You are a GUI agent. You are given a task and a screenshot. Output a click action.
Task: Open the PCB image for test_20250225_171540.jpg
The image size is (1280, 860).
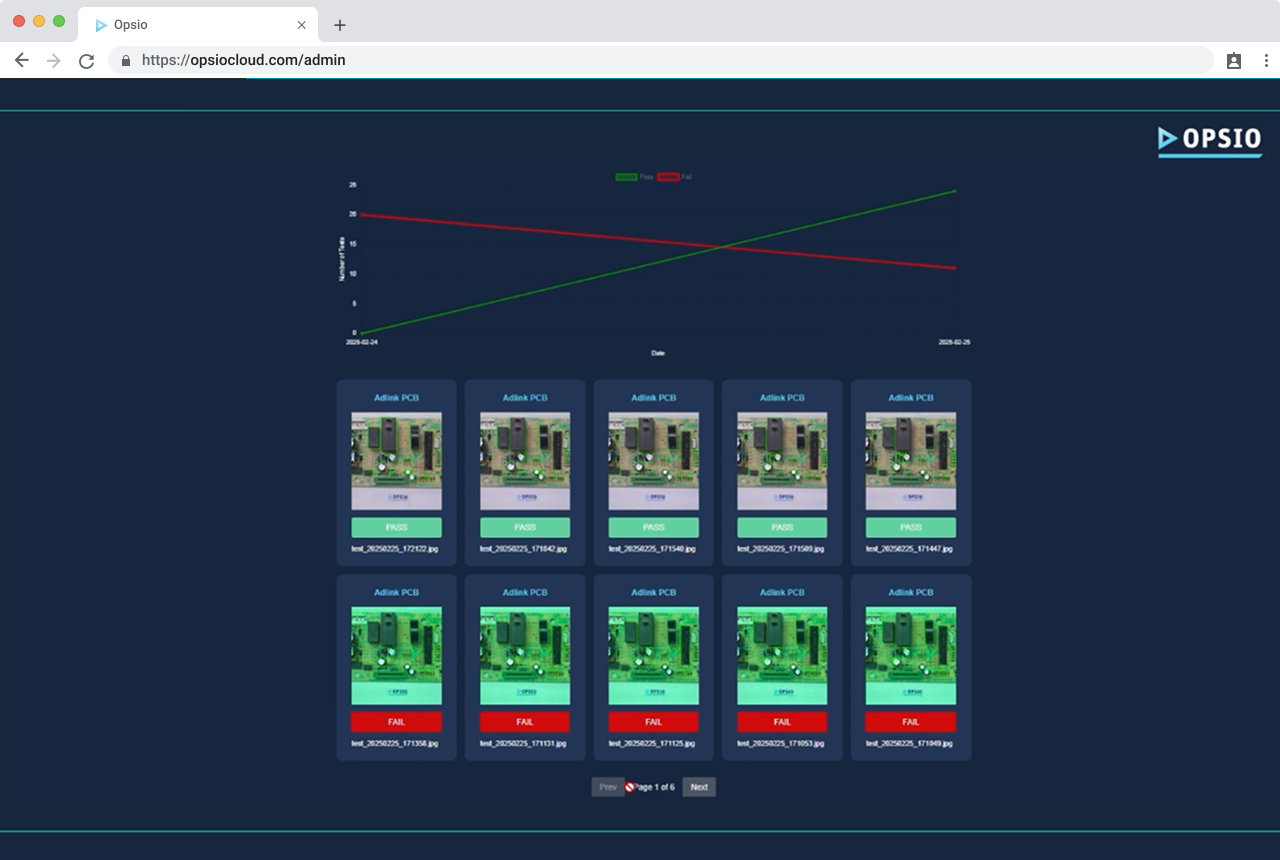coord(653,462)
